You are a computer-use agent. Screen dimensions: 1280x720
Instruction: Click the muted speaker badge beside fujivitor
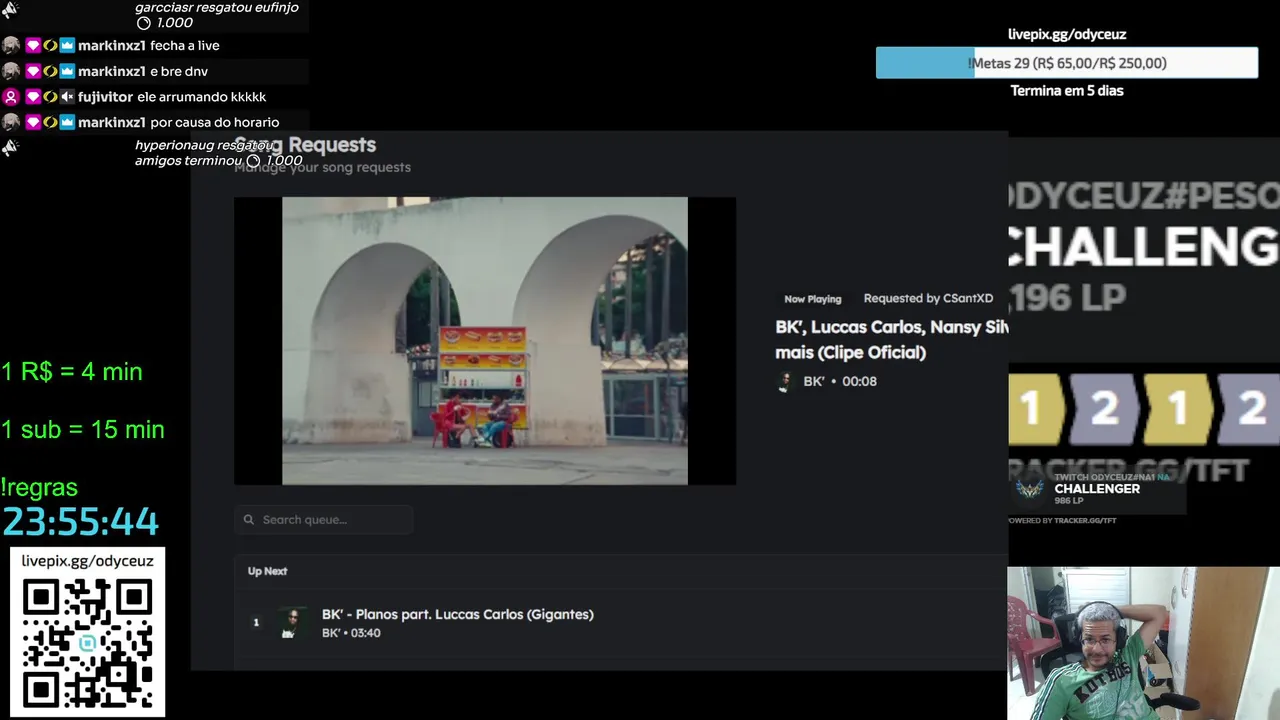[67, 97]
